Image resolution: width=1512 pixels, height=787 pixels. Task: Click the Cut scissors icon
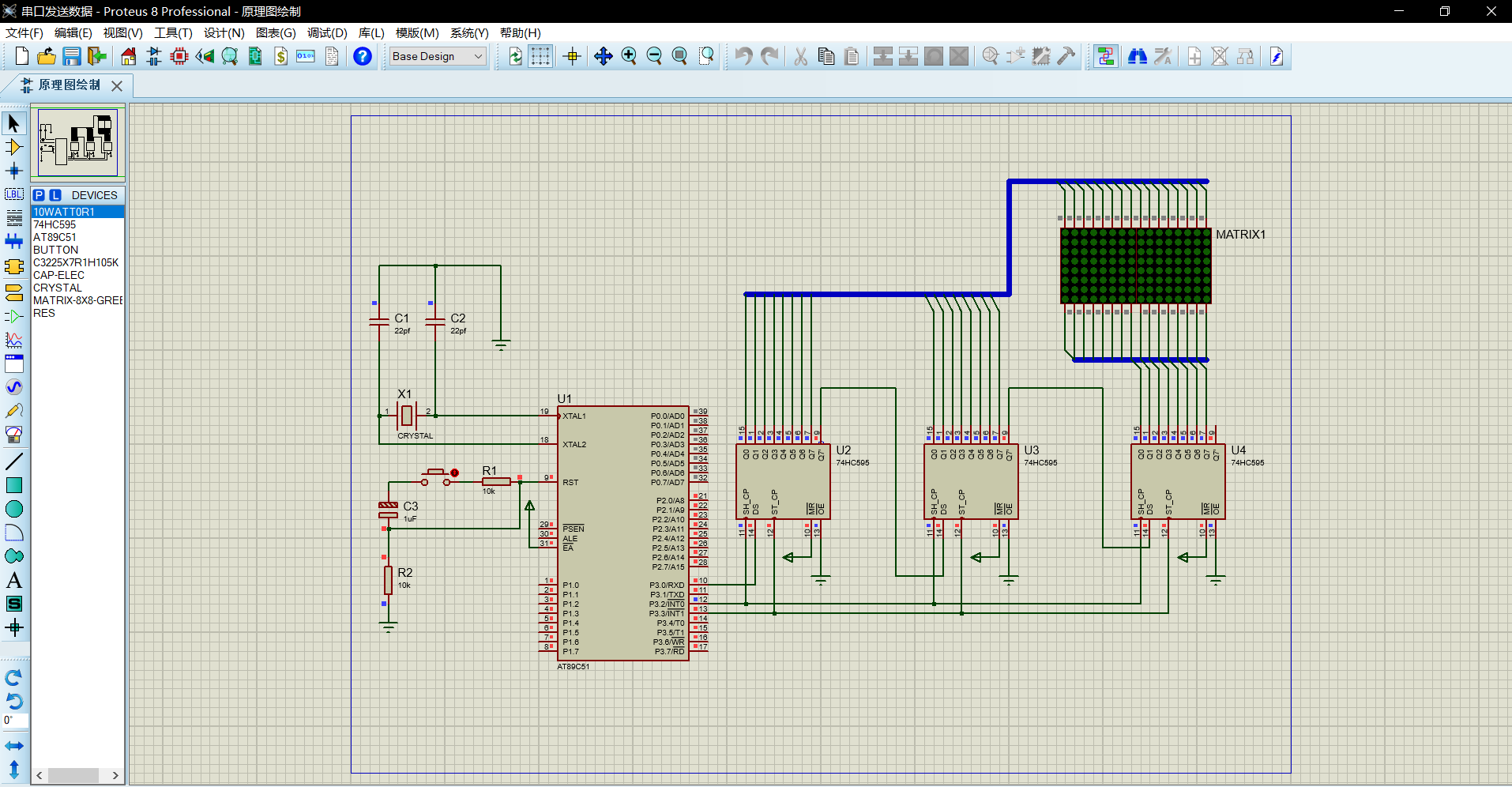pyautogui.click(x=800, y=56)
